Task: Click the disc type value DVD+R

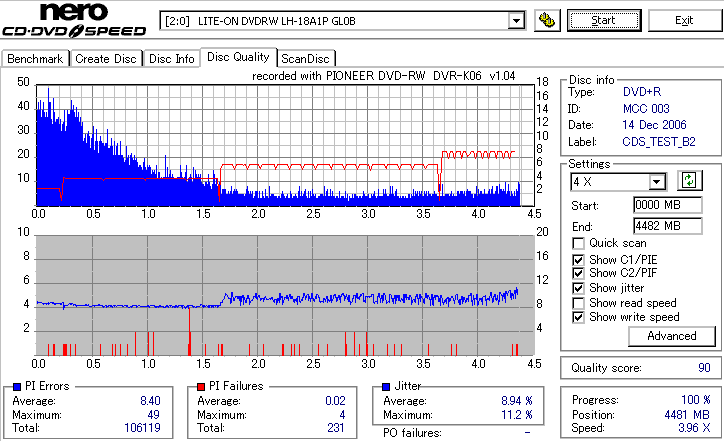Action: [x=642, y=92]
